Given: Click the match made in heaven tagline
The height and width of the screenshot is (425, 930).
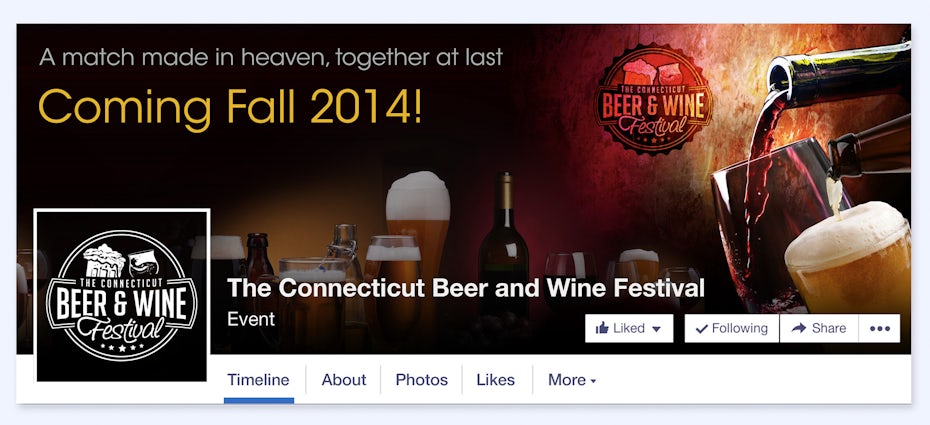Looking at the screenshot, I should [x=271, y=57].
